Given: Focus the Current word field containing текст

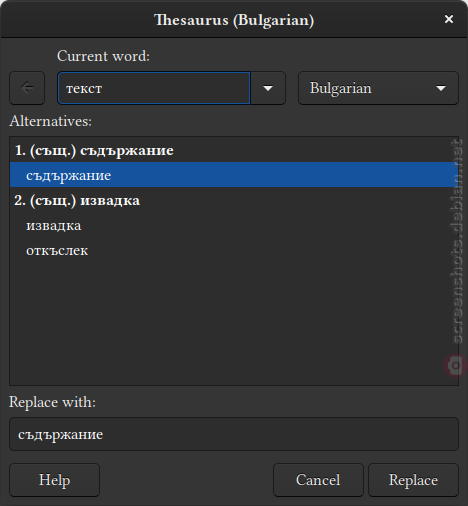Looking at the screenshot, I should pos(154,88).
